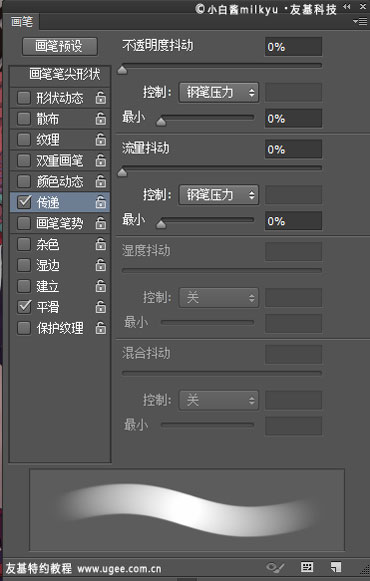Viewport: 370px width, 581px height.
Task: Click the 画笔预设 button
Action: [x=60, y=46]
